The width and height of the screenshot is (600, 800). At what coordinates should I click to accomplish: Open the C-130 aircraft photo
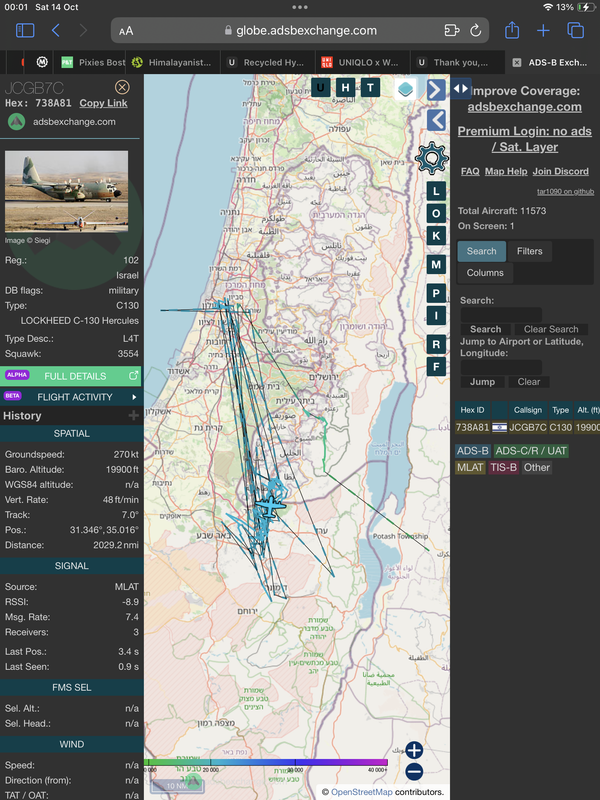[x=66, y=191]
